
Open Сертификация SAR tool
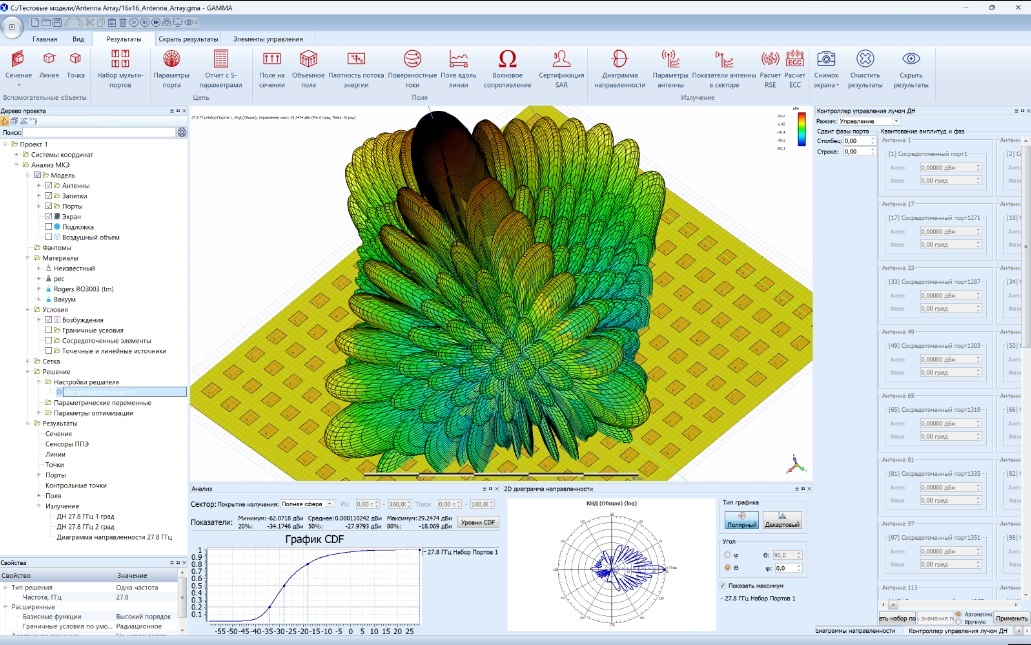pyautogui.click(x=561, y=60)
